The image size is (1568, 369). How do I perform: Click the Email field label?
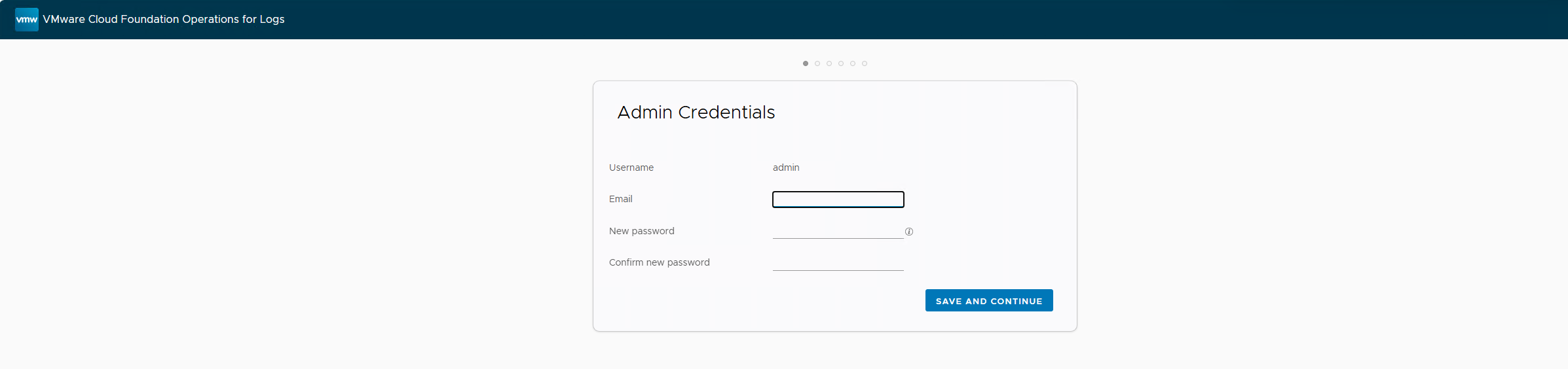[x=621, y=199]
